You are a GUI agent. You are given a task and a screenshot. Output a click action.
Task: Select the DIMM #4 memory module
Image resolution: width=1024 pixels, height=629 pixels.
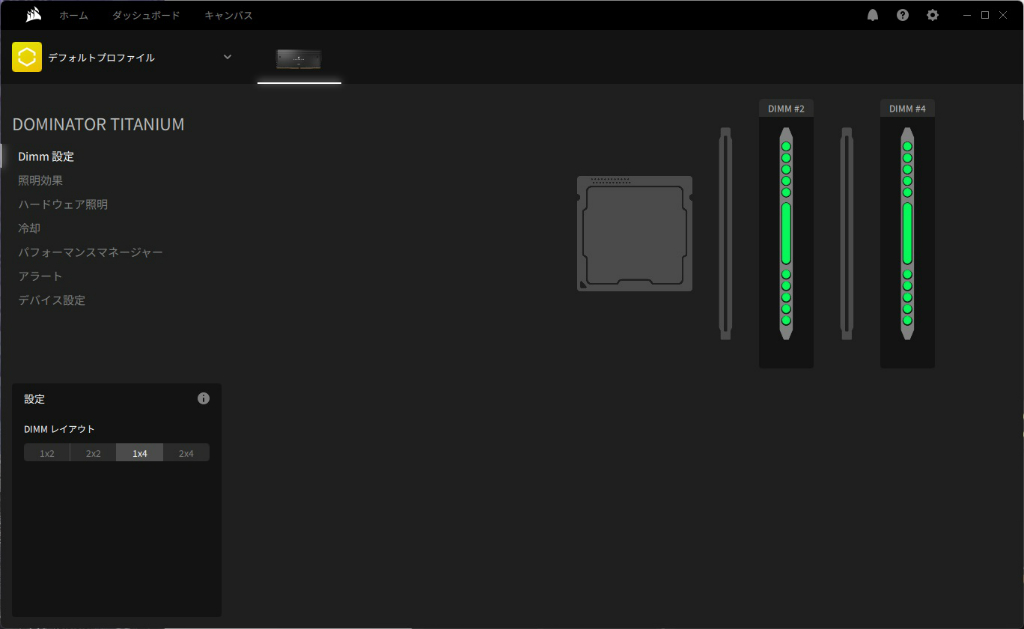(907, 233)
